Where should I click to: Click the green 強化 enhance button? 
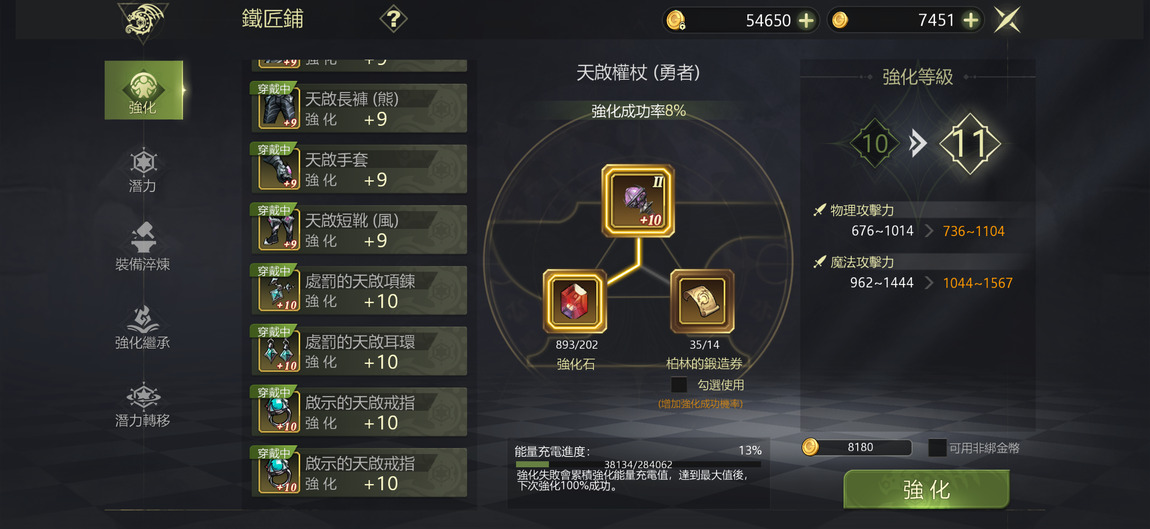tap(926, 489)
